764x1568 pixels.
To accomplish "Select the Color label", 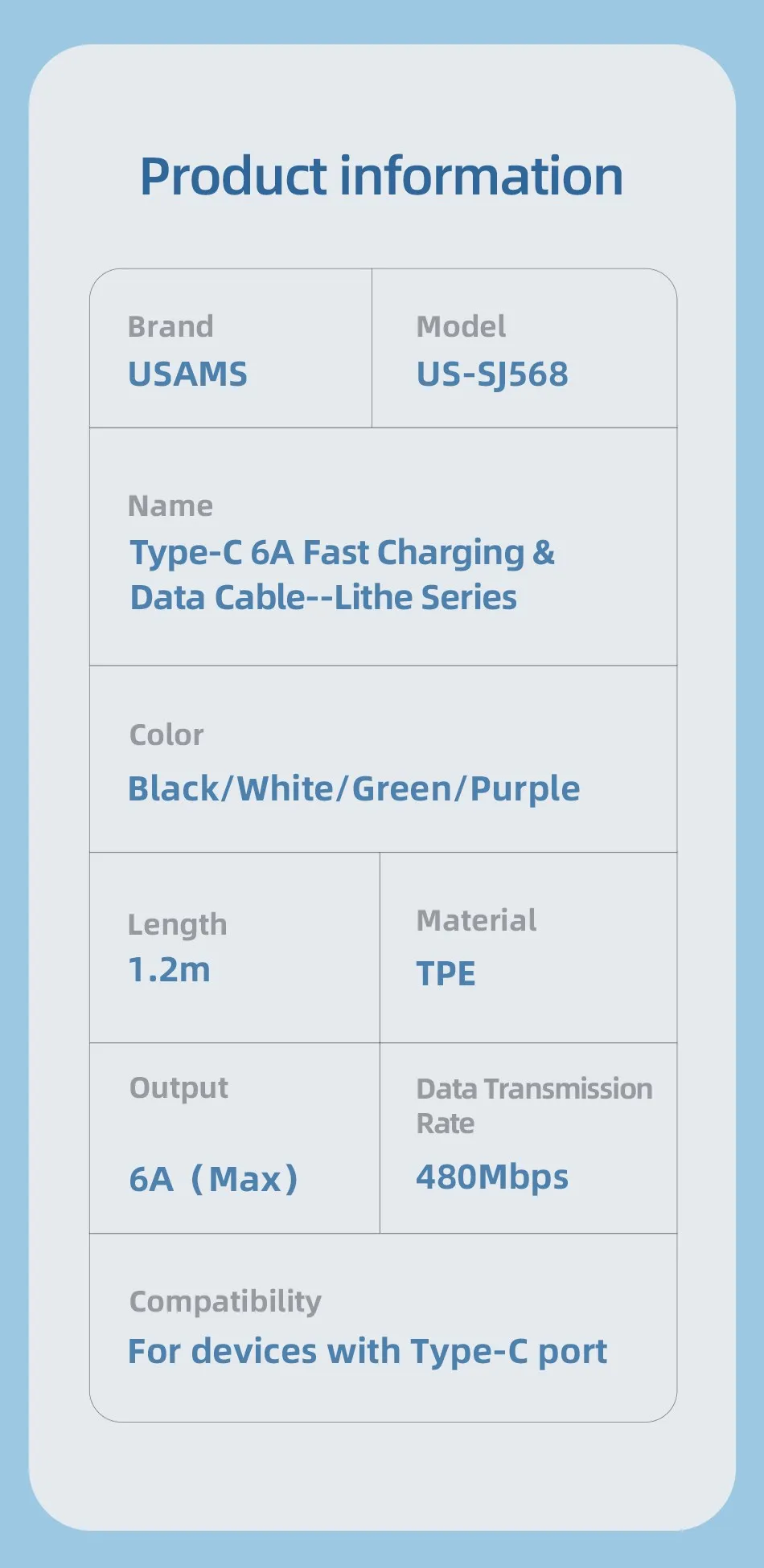I will pos(166,735).
